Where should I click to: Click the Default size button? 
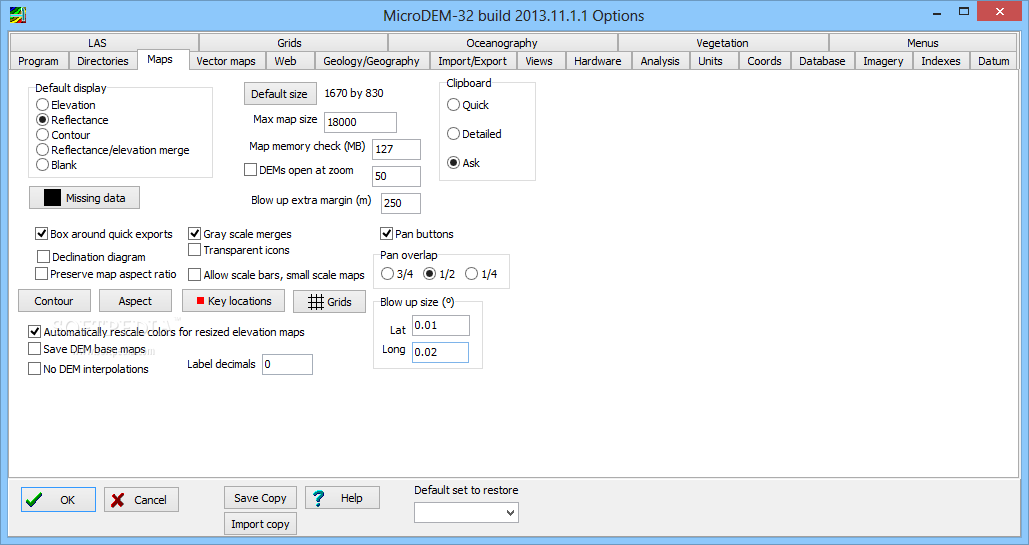280,94
